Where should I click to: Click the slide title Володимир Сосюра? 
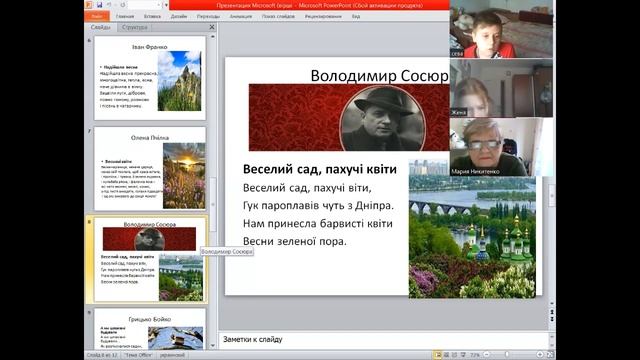tap(380, 76)
